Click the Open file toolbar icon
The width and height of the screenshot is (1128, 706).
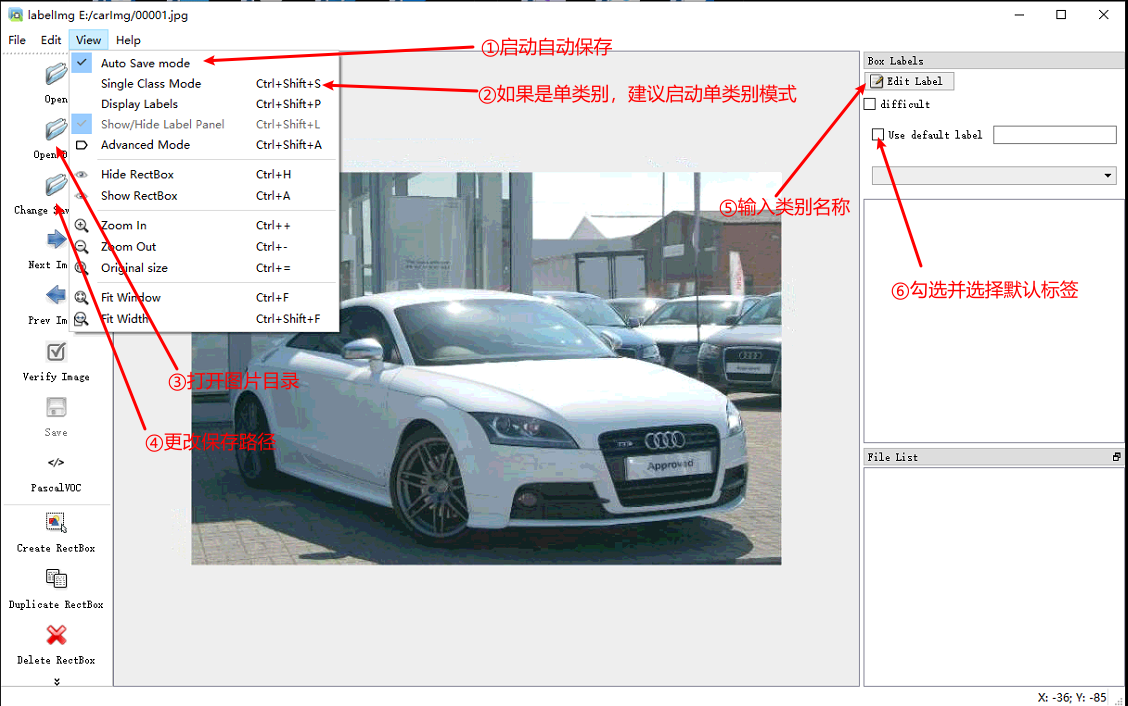pos(55,74)
